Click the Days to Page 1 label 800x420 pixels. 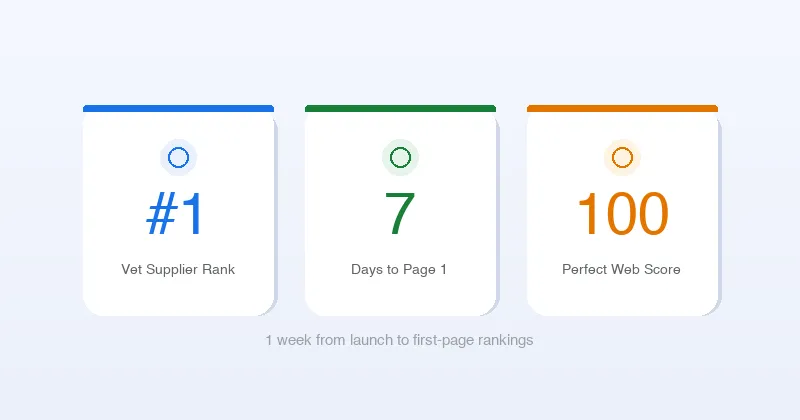pyautogui.click(x=399, y=270)
